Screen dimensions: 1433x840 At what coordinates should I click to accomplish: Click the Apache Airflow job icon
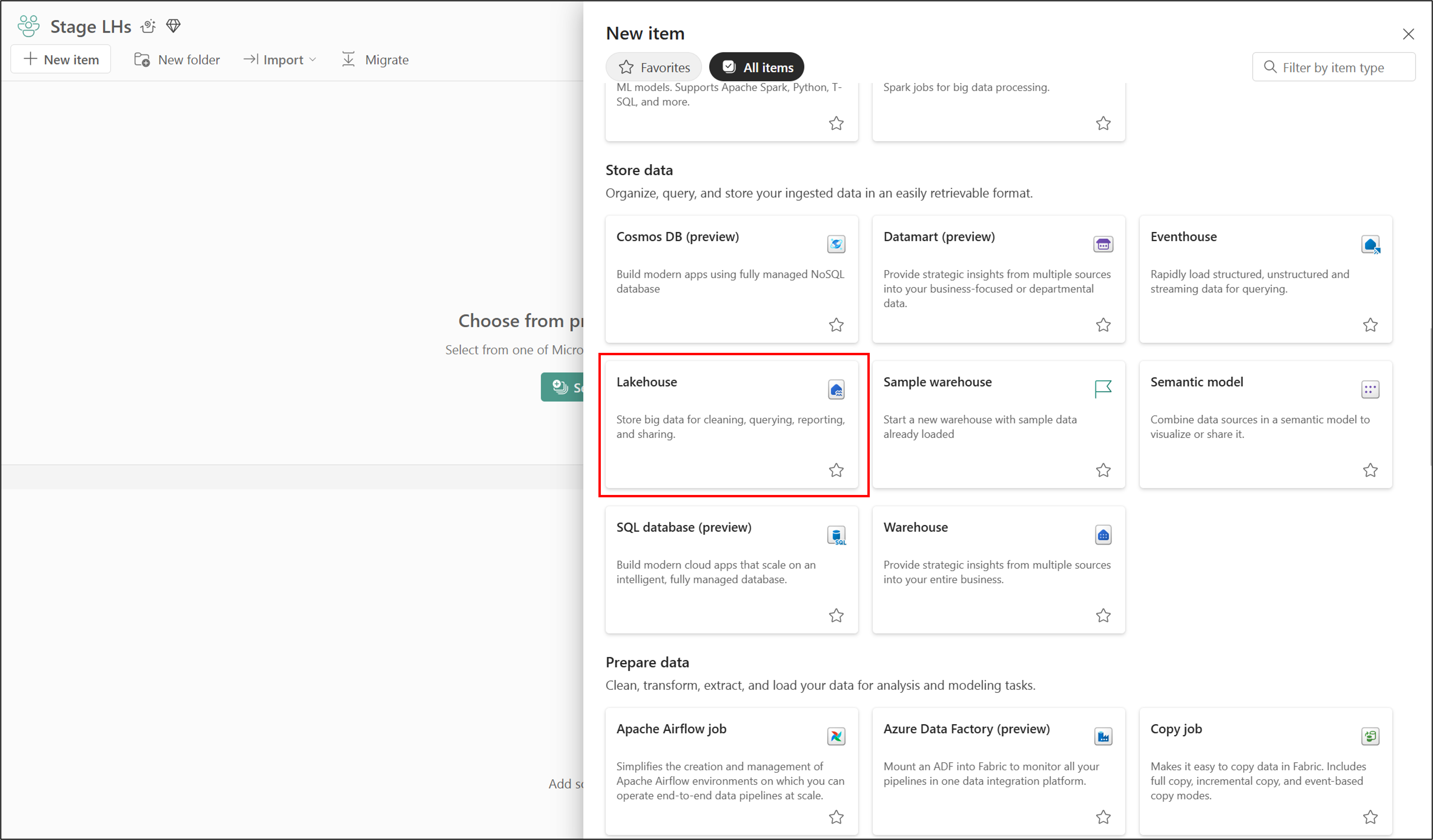[x=836, y=736]
